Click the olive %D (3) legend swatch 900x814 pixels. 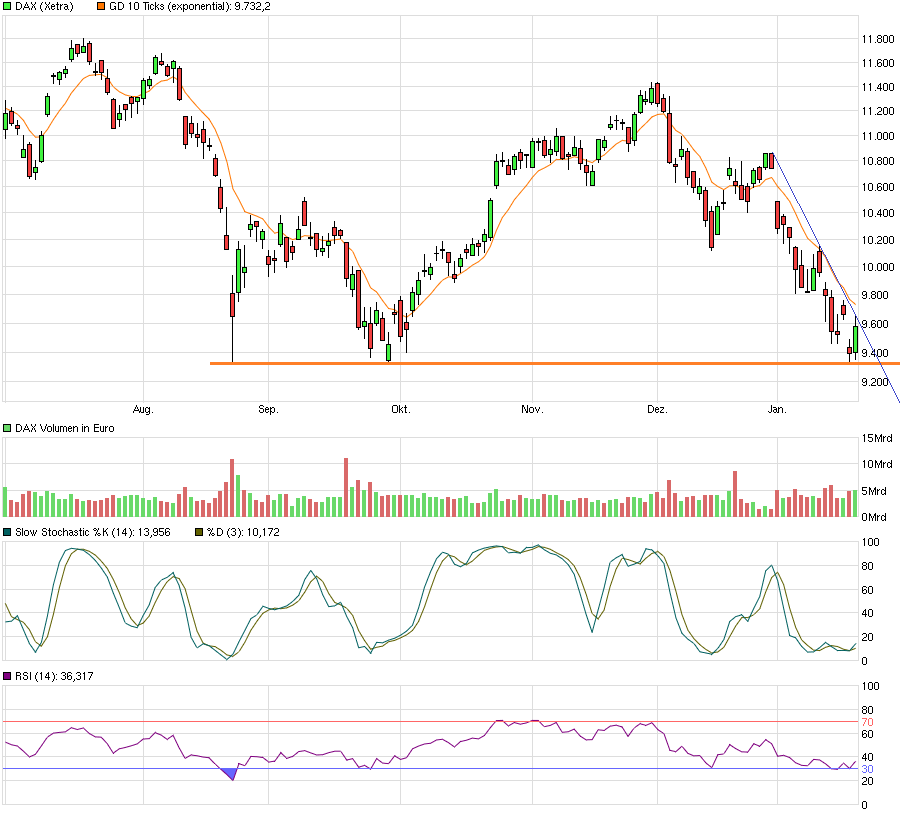(x=199, y=532)
